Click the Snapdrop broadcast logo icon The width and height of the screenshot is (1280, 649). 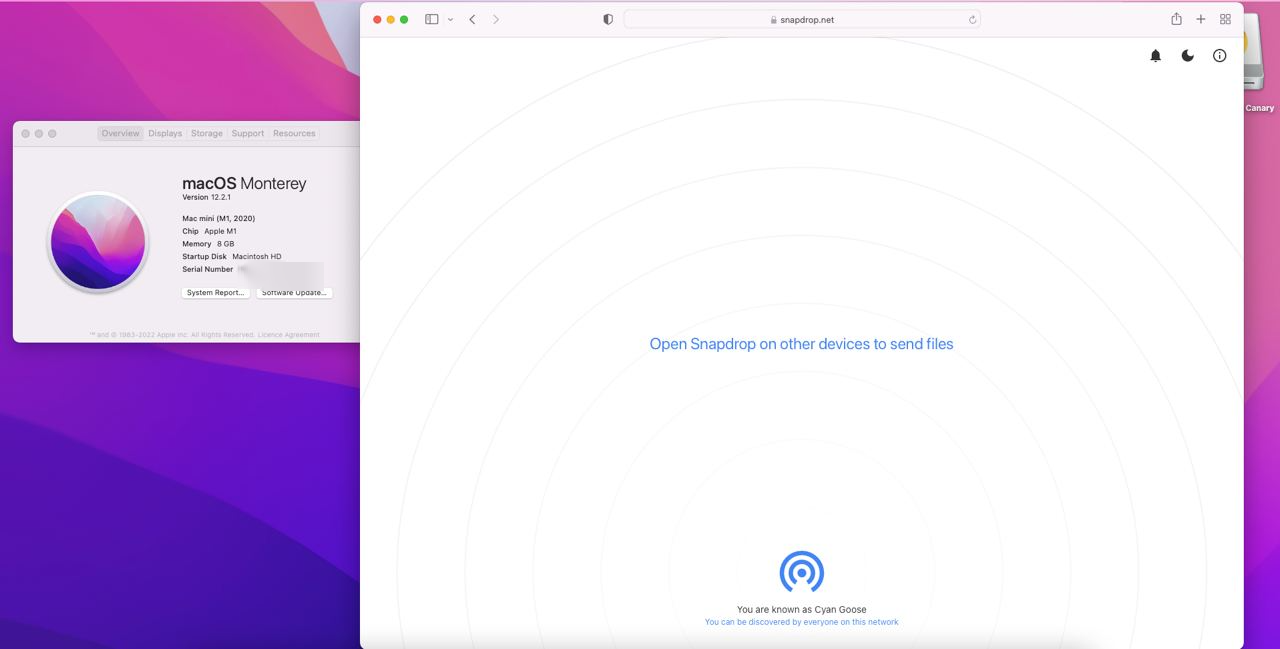coord(802,571)
